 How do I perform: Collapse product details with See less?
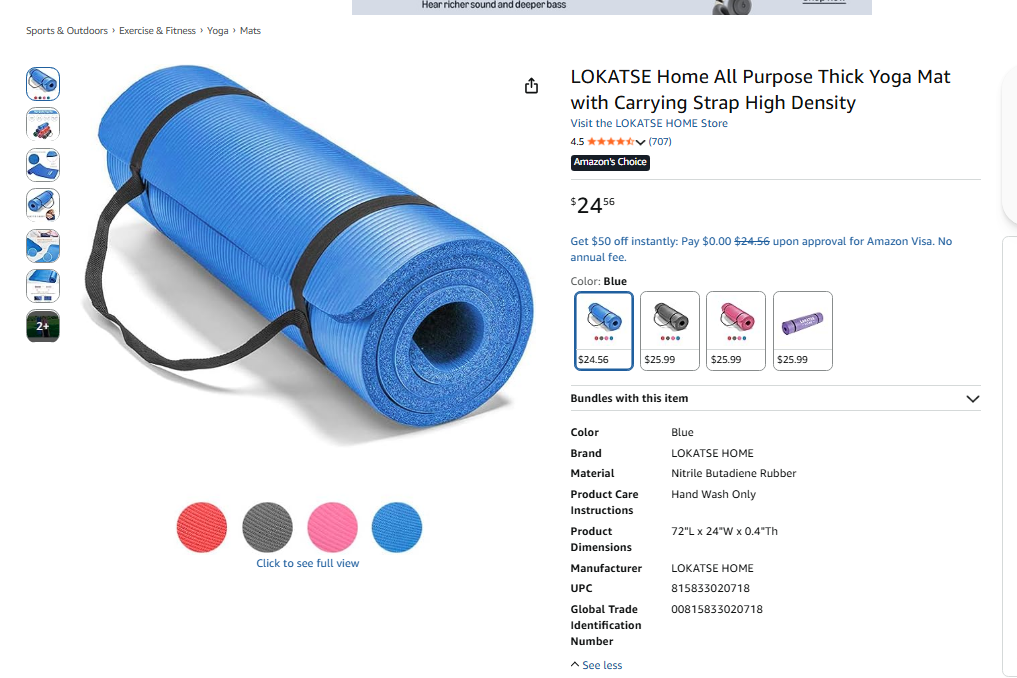(x=596, y=665)
